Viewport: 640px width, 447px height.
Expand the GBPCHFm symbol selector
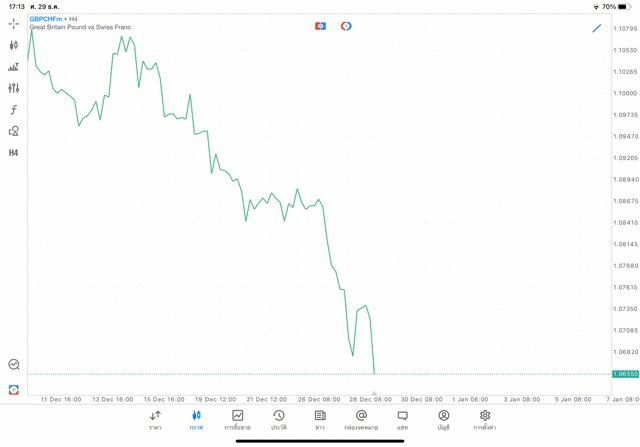[45, 19]
